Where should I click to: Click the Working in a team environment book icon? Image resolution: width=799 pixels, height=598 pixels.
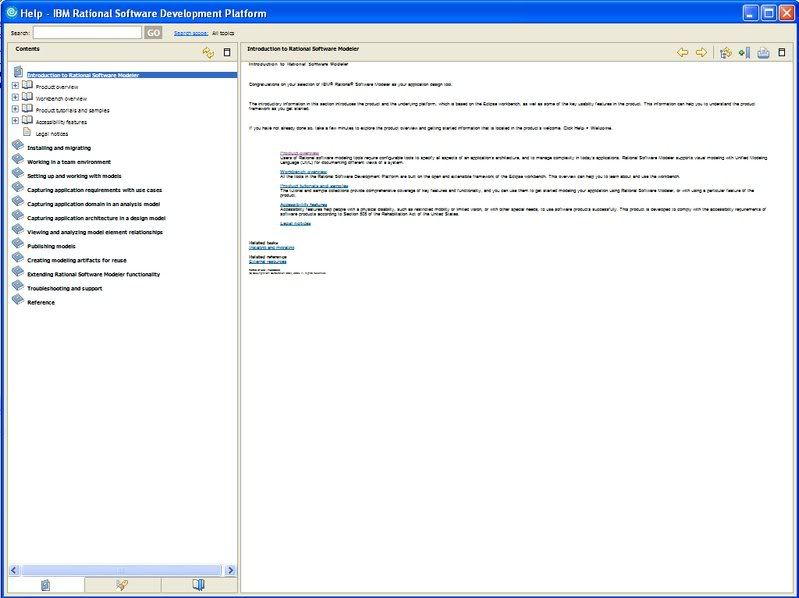tap(18, 159)
